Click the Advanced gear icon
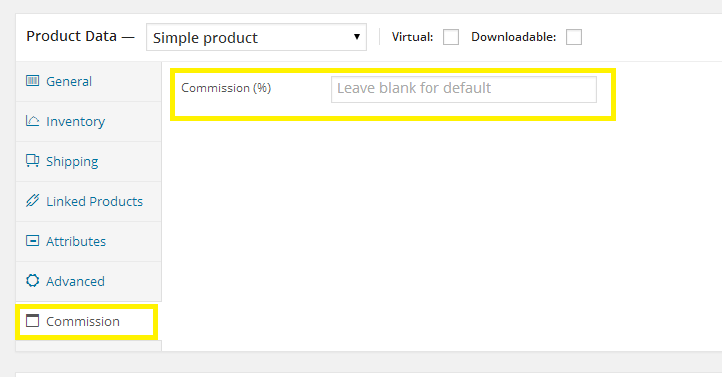 click(32, 280)
